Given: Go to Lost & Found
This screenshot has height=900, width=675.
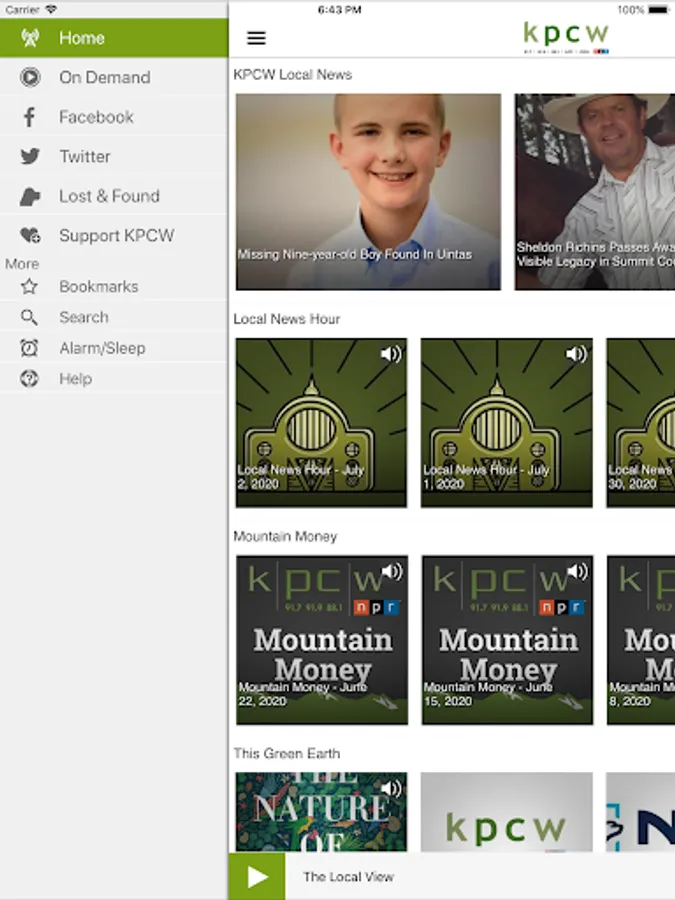Looking at the screenshot, I should 114,196.
